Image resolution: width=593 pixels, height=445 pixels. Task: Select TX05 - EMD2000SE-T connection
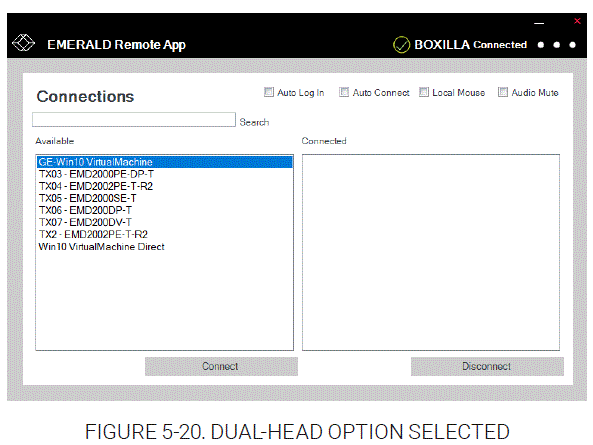coord(165,198)
